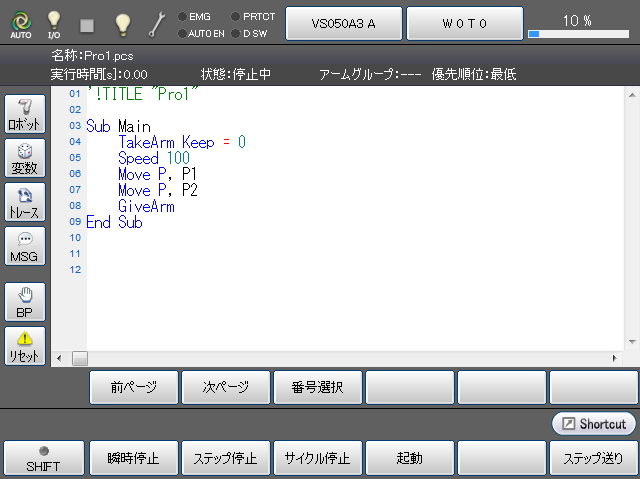
Task: Click the AUTO EN indicator light
Action: tap(181, 33)
